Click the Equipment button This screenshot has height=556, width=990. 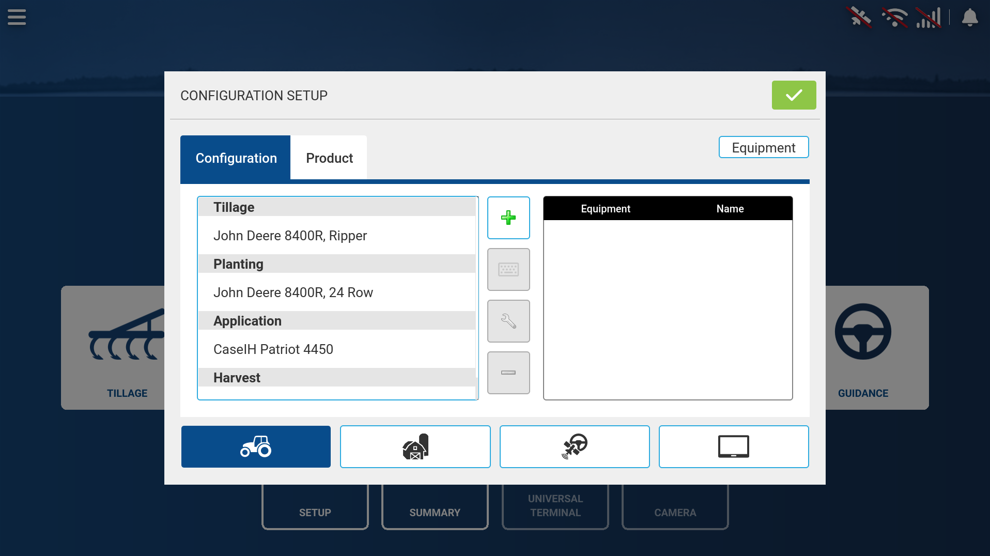click(763, 148)
